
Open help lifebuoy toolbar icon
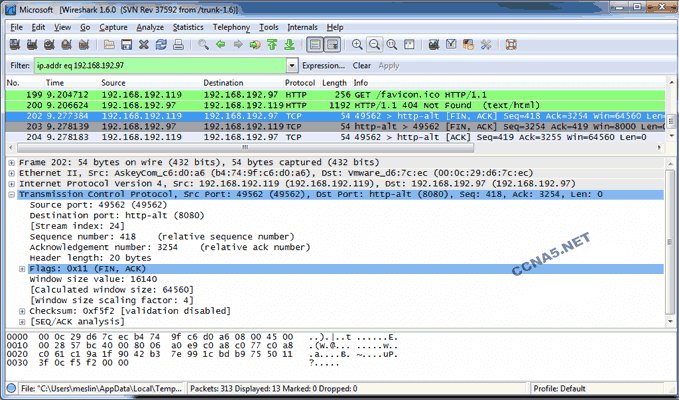(x=511, y=45)
